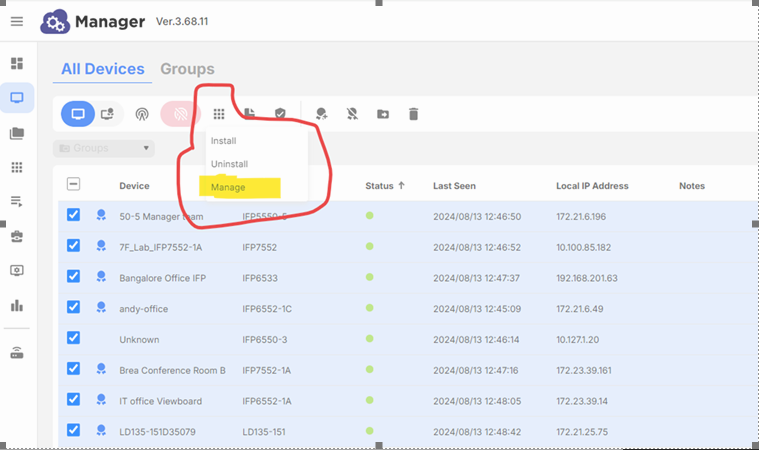Select the single display toolbar button
This screenshot has width=759, height=450.
tap(78, 114)
